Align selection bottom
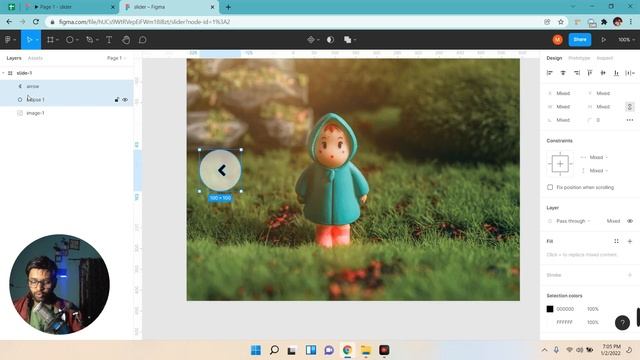 616,73
